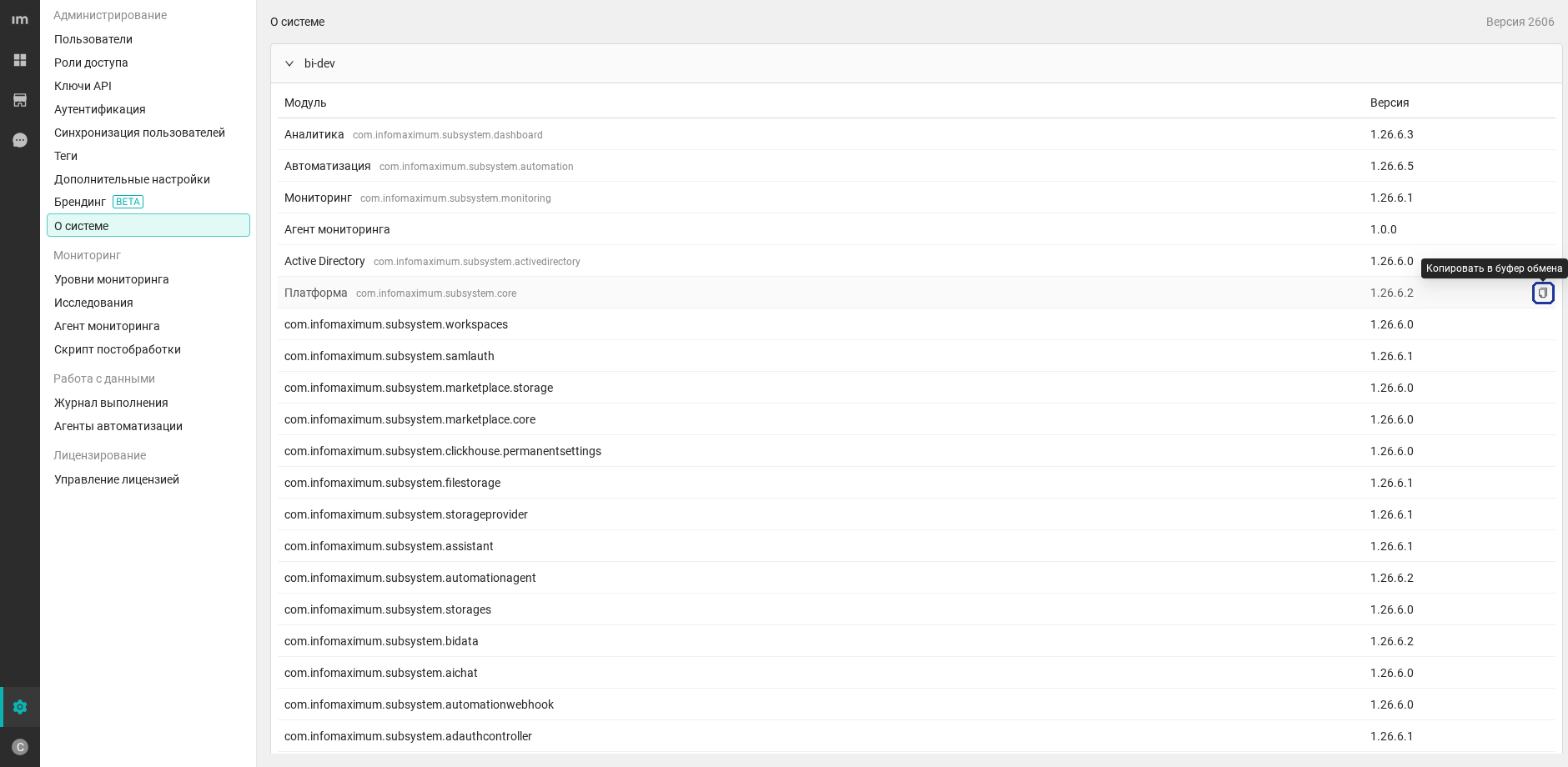Click com.infomaximum.subsystem.core identifier

436,293
